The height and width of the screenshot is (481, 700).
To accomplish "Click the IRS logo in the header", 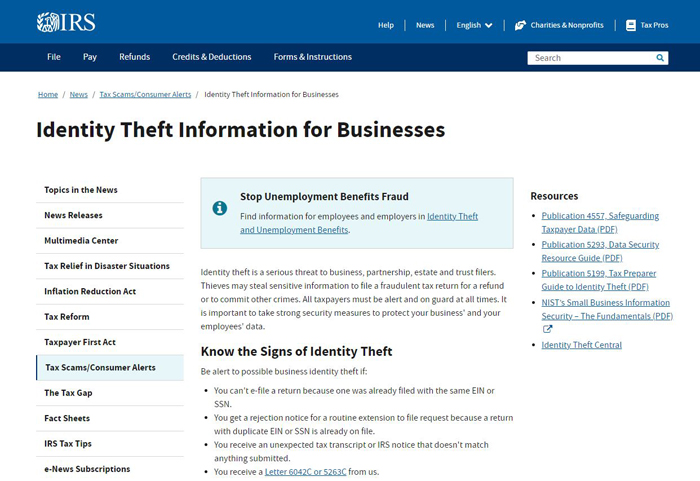I will pyautogui.click(x=66, y=22).
